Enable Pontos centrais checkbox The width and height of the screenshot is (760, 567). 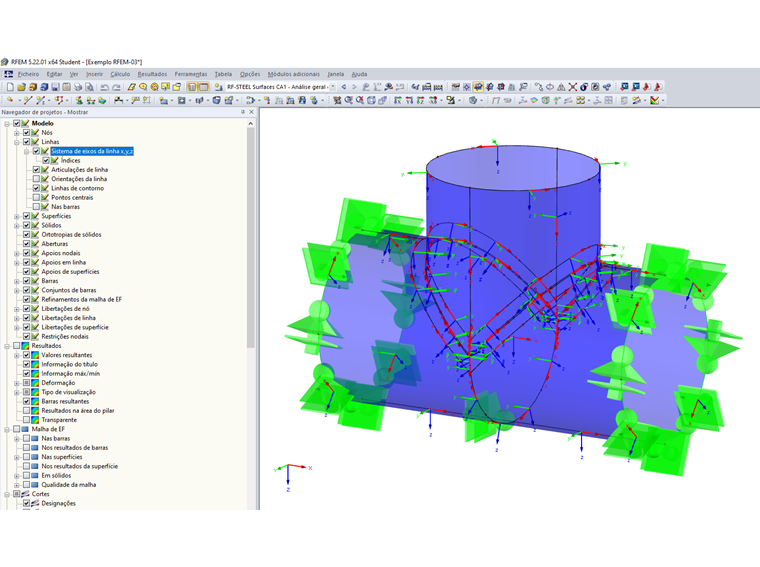36,197
